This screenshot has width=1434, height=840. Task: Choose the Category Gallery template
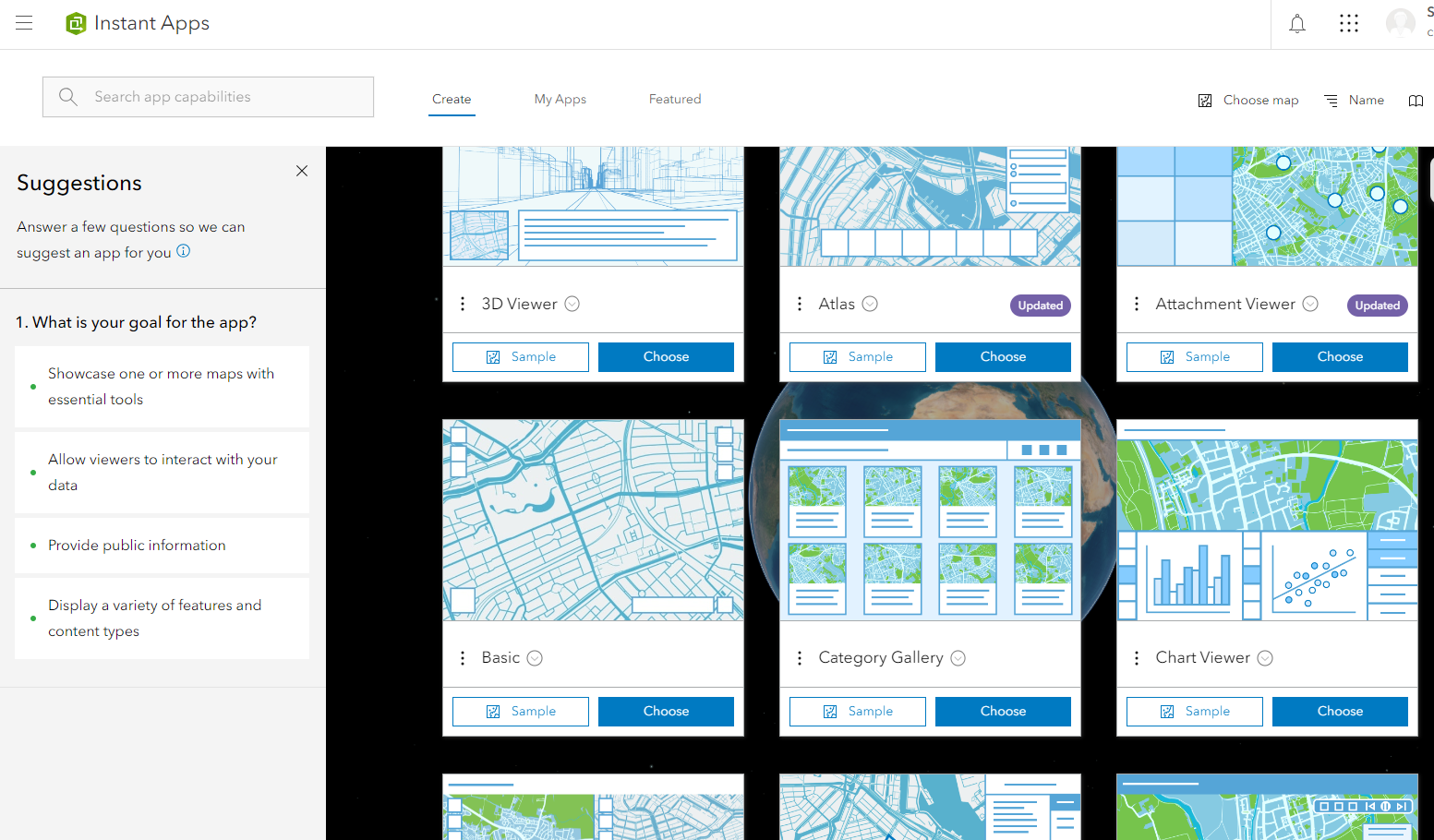point(1003,711)
